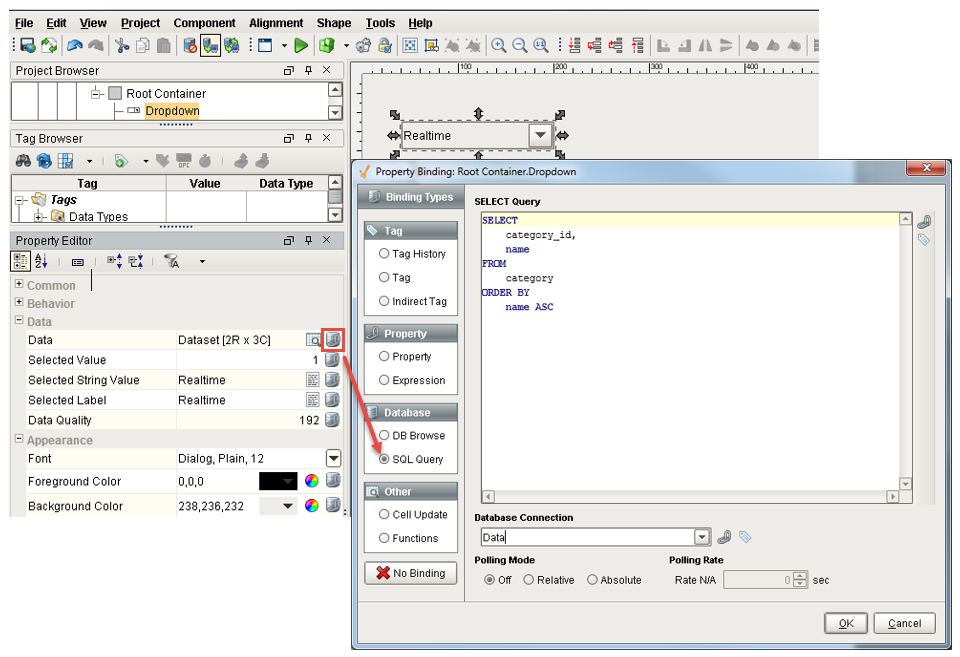Open the Foreground Color picker wheel
This screenshot has height=657, width=960.
[x=313, y=481]
